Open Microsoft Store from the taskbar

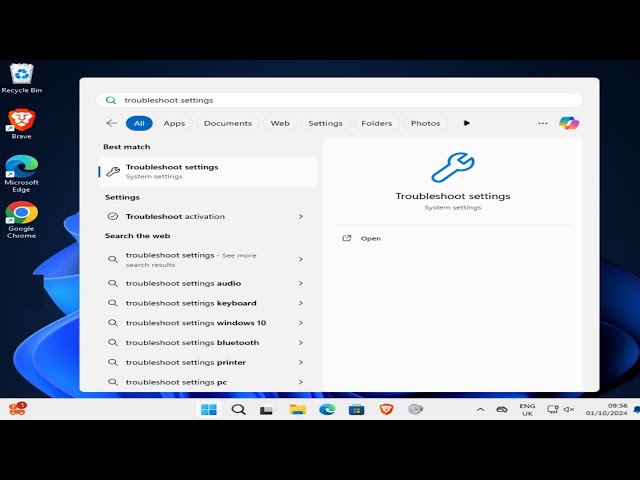(x=356, y=409)
